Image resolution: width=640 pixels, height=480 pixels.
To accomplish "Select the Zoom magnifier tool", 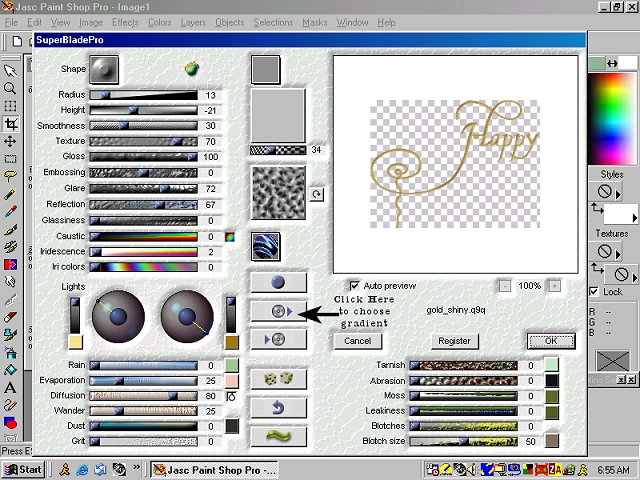I will click(x=10, y=88).
